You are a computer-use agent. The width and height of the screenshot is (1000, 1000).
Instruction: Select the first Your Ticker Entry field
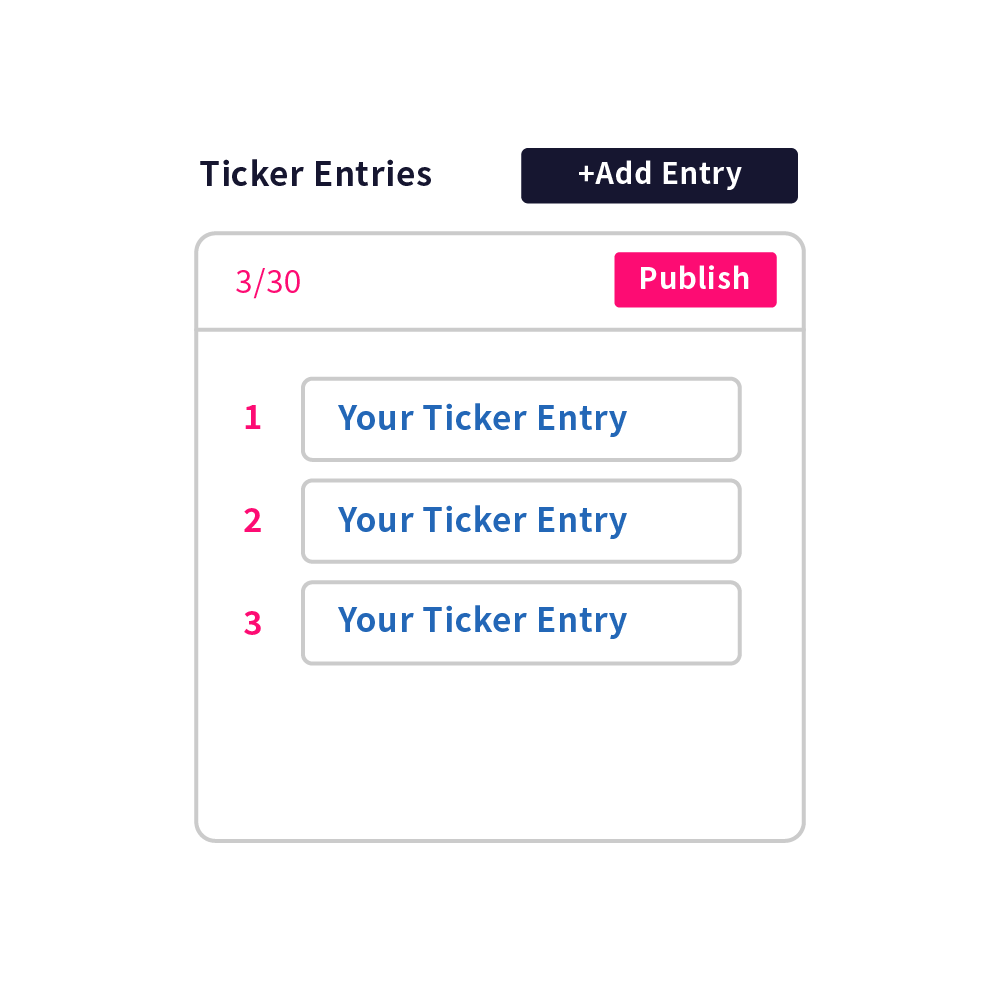click(521, 419)
